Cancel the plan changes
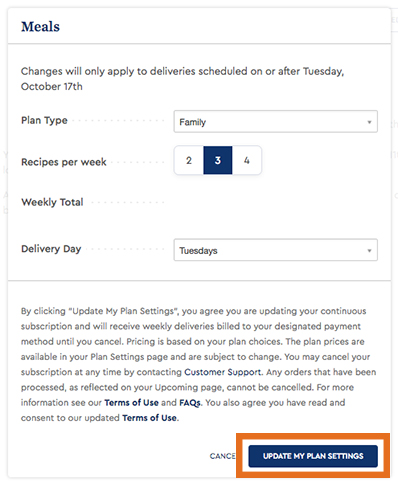The image size is (398, 486). [223, 456]
